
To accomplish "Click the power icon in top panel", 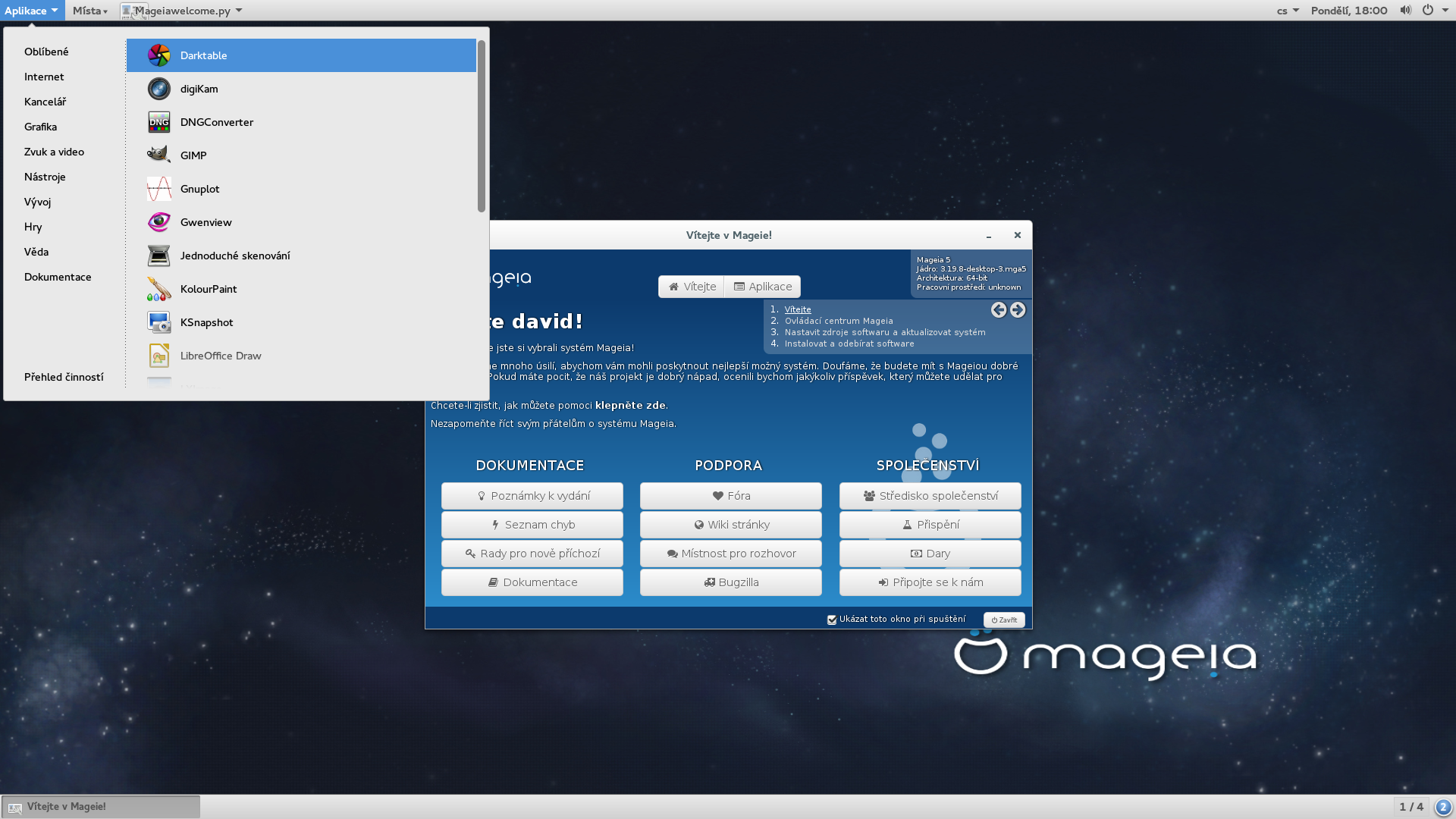I will (1428, 11).
